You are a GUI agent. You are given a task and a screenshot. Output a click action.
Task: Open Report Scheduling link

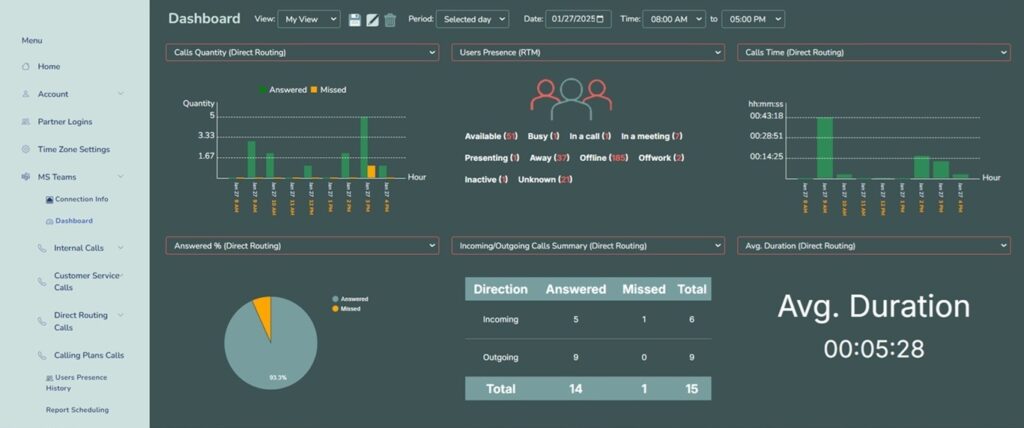pyautogui.click(x=77, y=410)
